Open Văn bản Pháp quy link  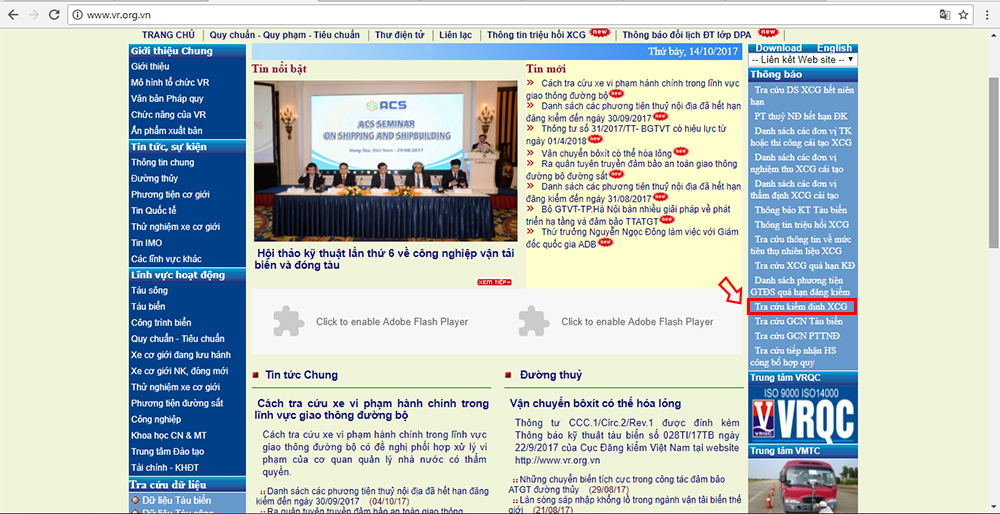[x=167, y=99]
